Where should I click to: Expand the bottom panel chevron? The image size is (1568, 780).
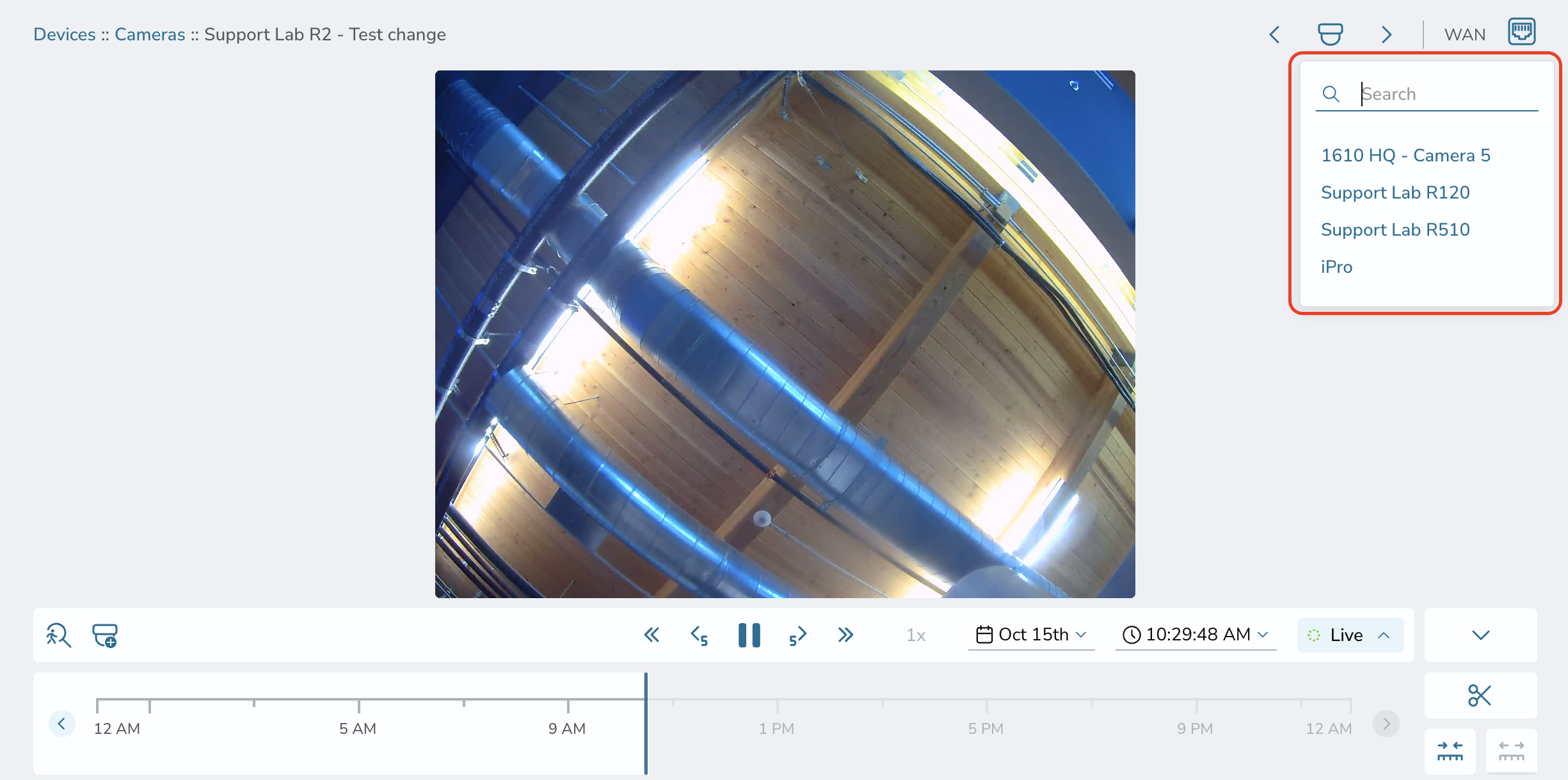pyautogui.click(x=1480, y=635)
